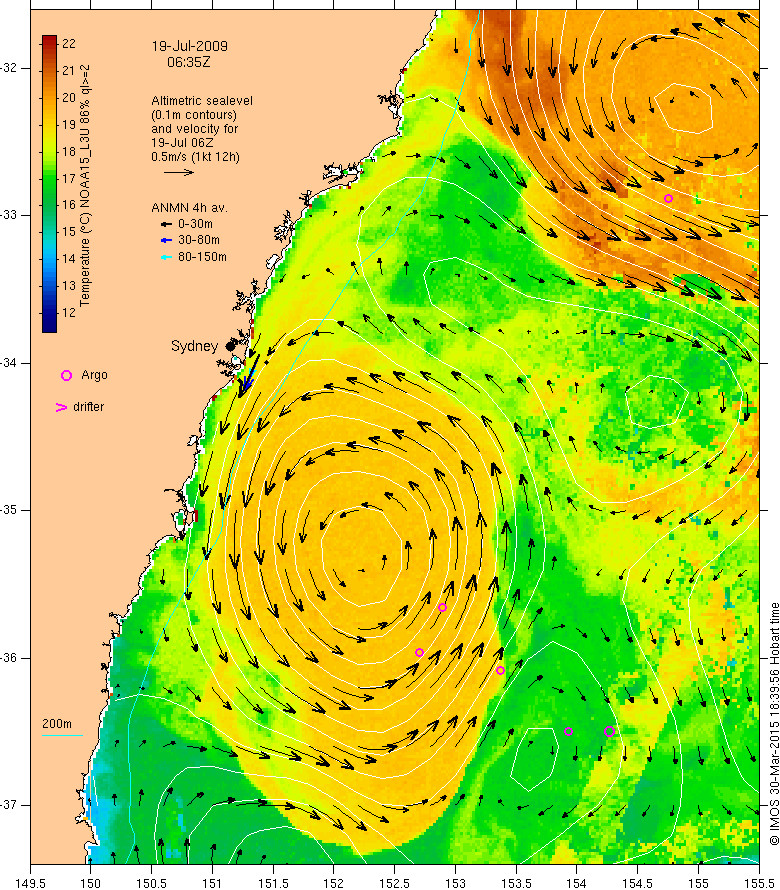
Task: Click the 150.5 longitude tick label
Action: (152, 883)
